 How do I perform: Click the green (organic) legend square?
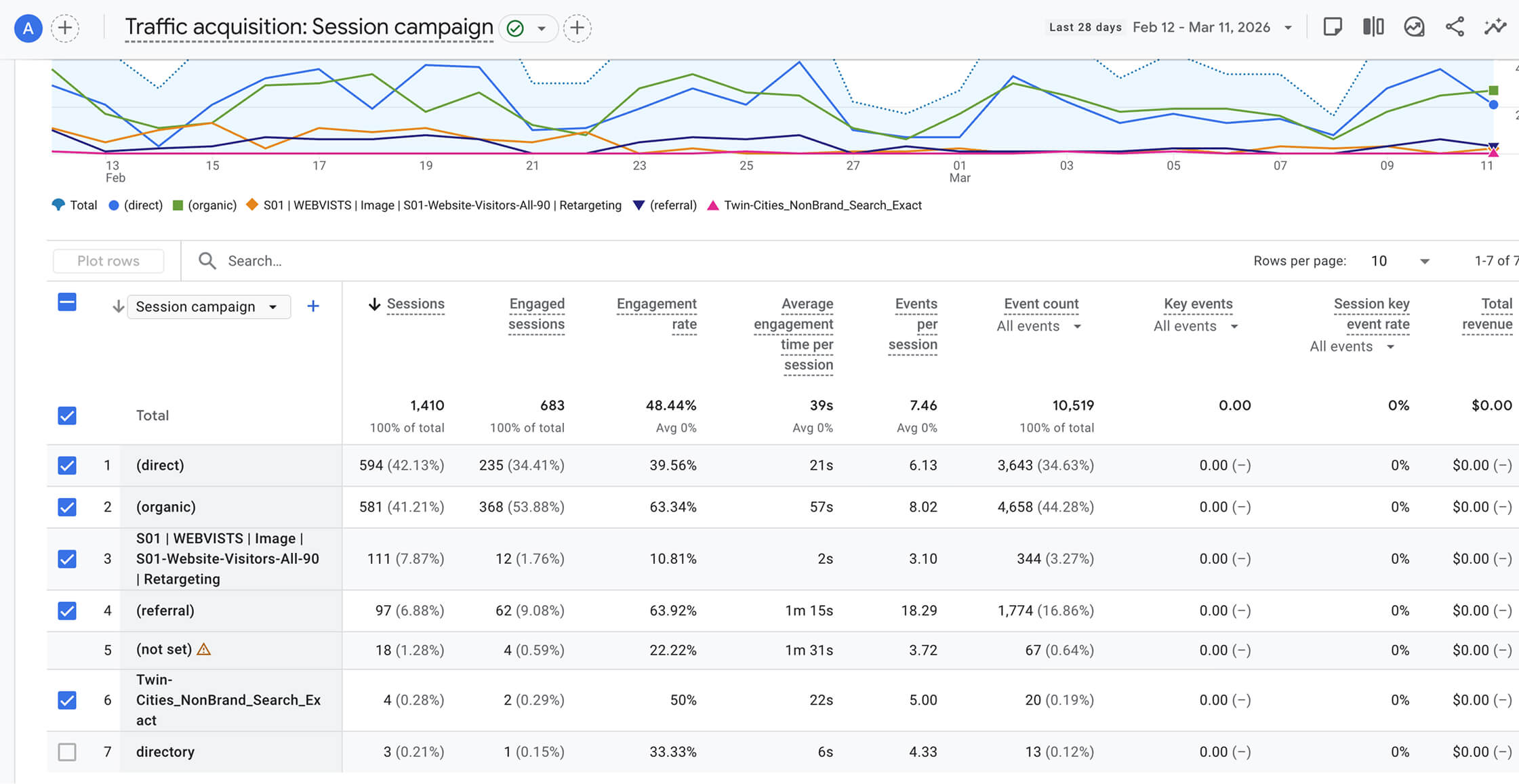(x=178, y=205)
